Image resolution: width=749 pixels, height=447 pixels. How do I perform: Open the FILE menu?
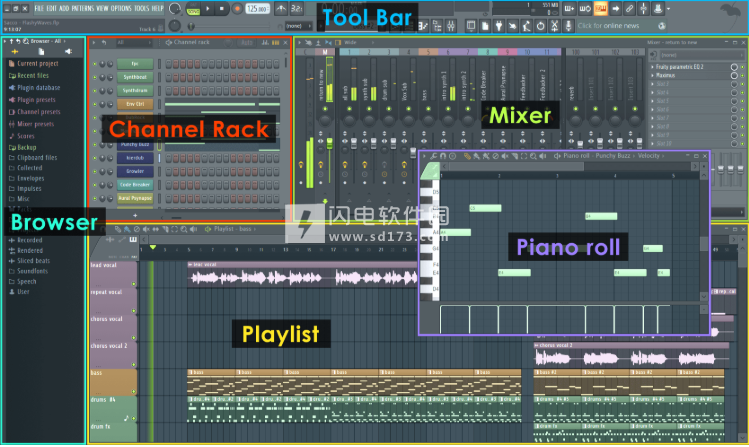click(39, 8)
